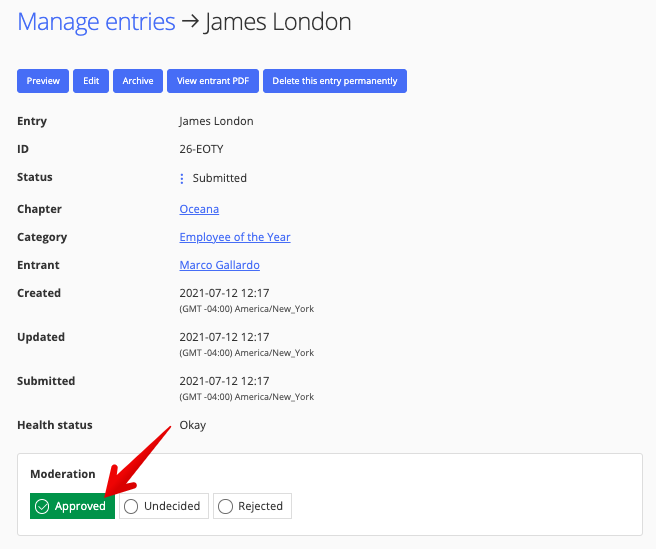This screenshot has height=549, width=656.
Task: Click the Preview button
Action: coord(43,81)
